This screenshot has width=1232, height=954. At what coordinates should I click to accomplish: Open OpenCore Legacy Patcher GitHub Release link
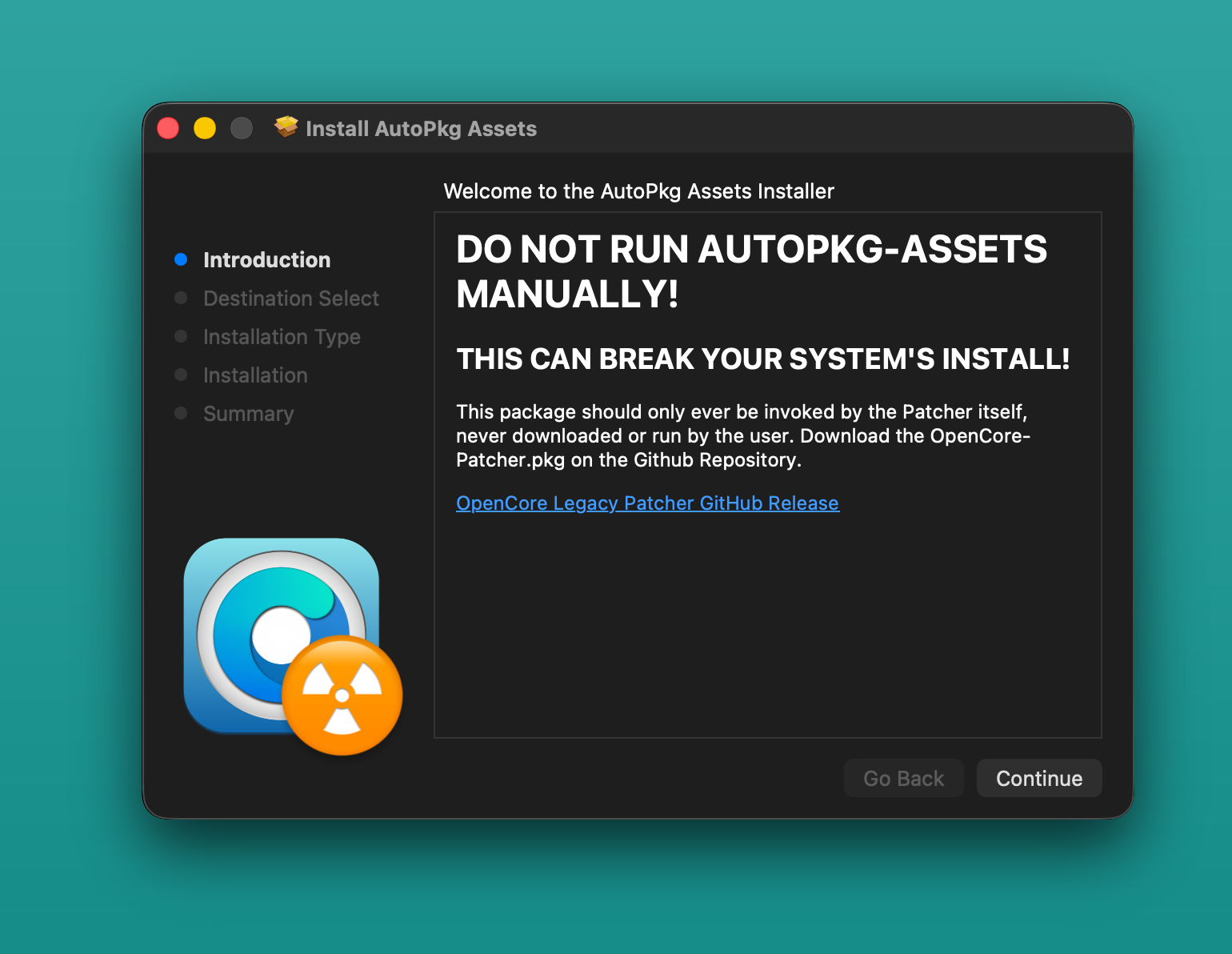click(x=647, y=503)
